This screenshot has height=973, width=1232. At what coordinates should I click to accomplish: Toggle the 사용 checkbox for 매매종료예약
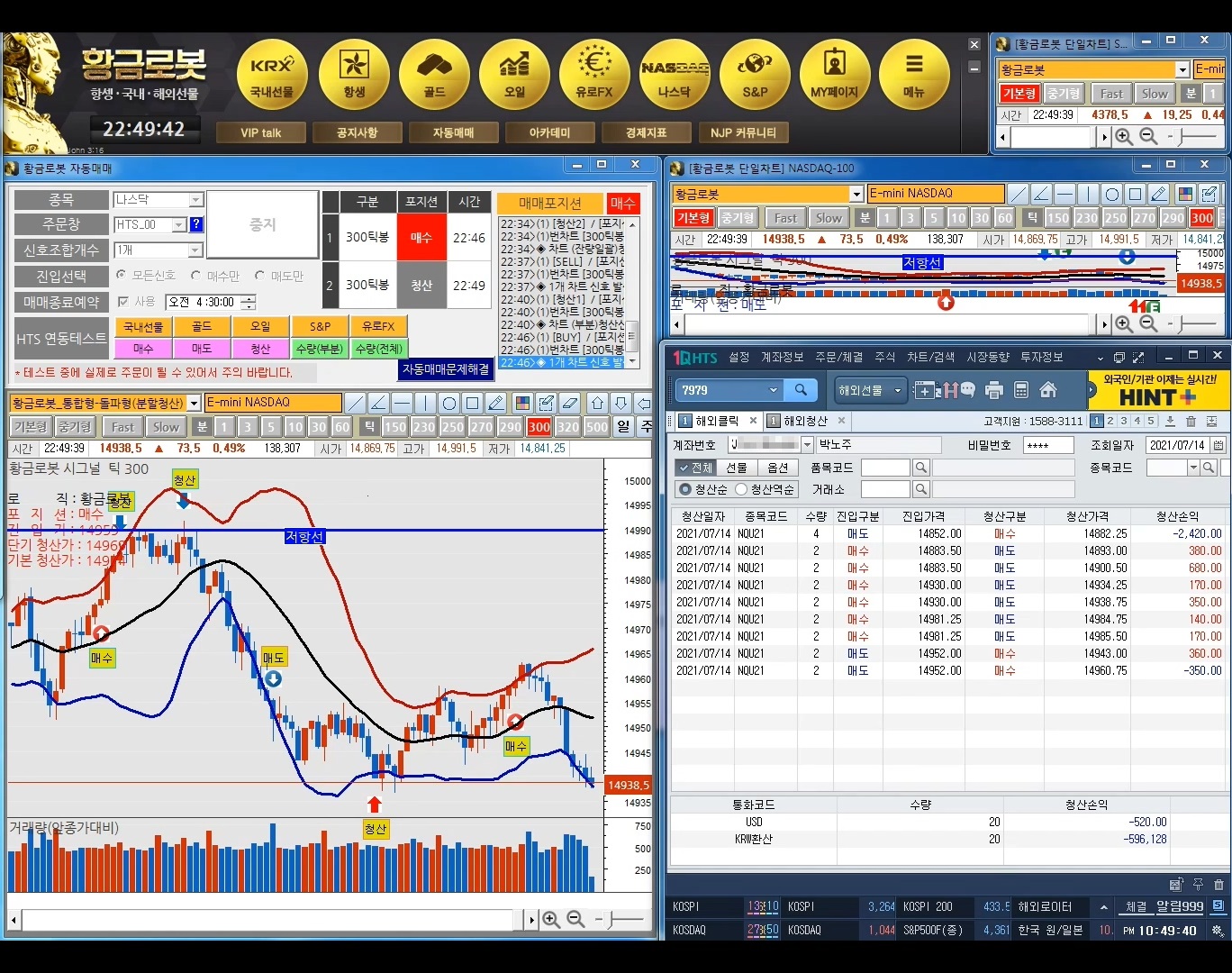click(x=123, y=302)
